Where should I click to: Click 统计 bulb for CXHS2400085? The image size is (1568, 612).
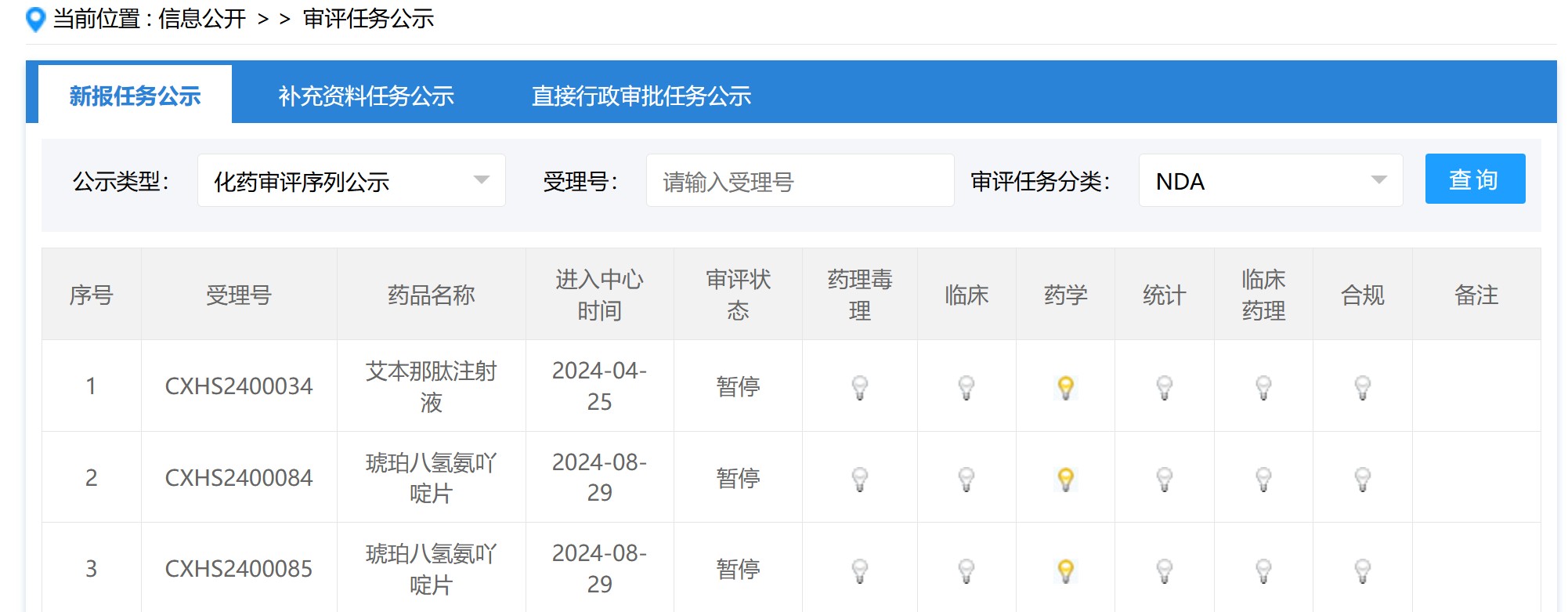1165,570
